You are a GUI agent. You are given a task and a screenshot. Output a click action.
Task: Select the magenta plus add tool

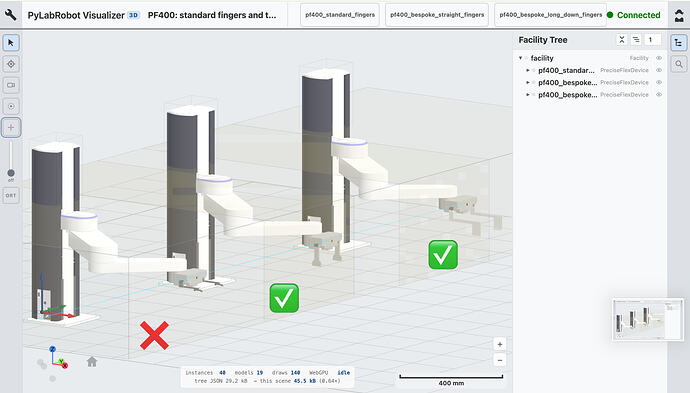click(11, 127)
